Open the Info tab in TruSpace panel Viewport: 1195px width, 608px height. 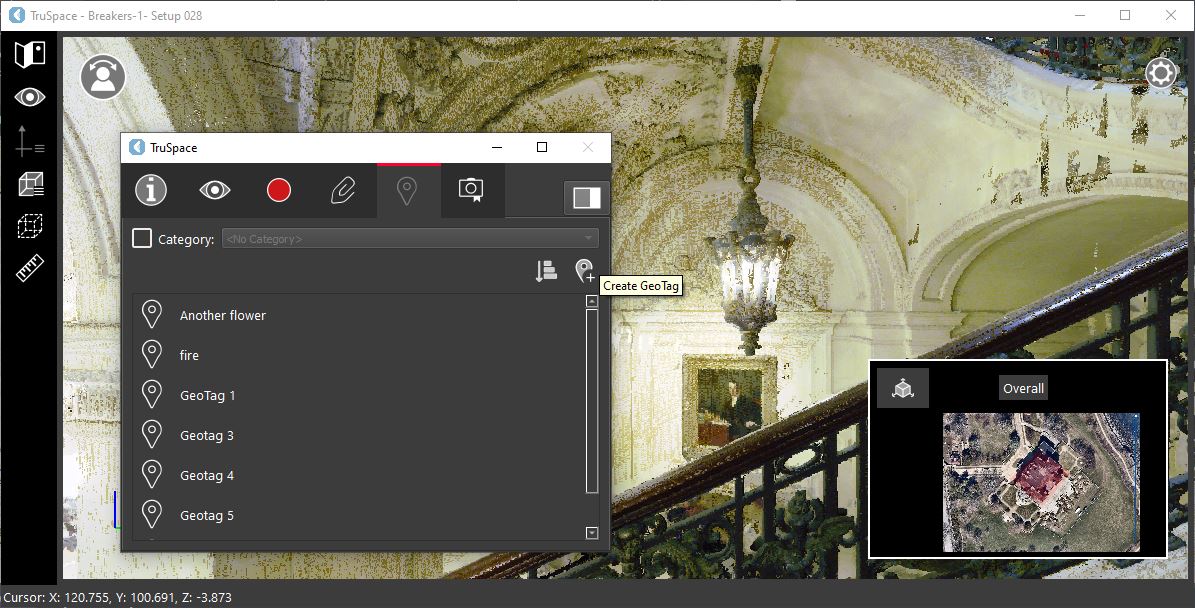point(151,190)
